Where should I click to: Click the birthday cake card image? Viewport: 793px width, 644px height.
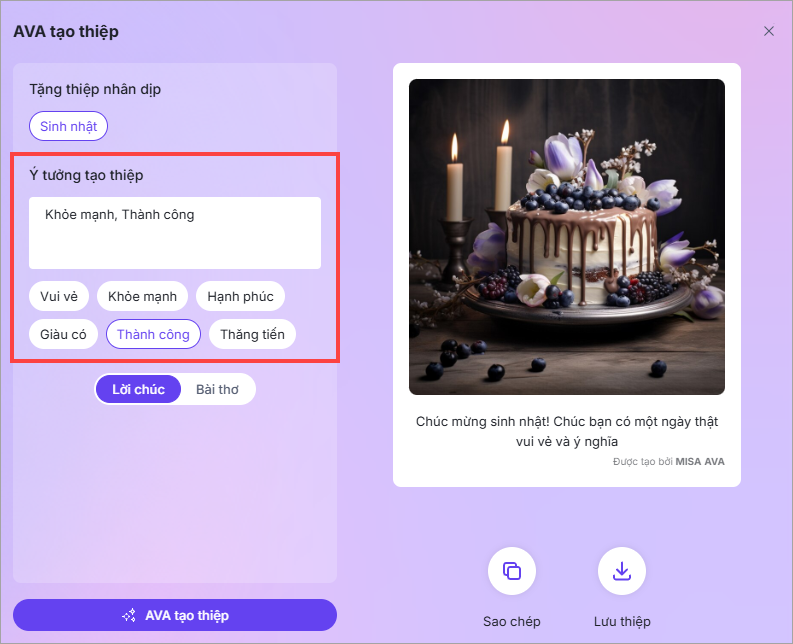click(567, 237)
